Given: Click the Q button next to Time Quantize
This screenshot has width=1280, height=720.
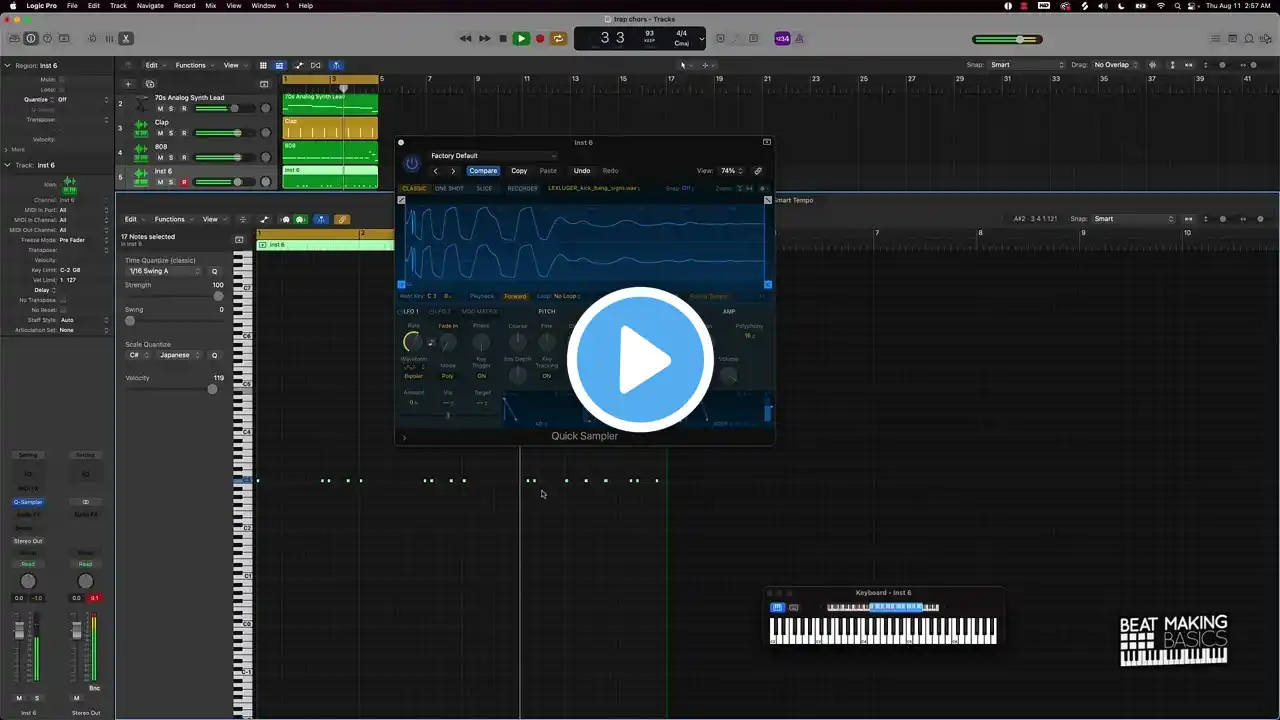Looking at the screenshot, I should 214,271.
